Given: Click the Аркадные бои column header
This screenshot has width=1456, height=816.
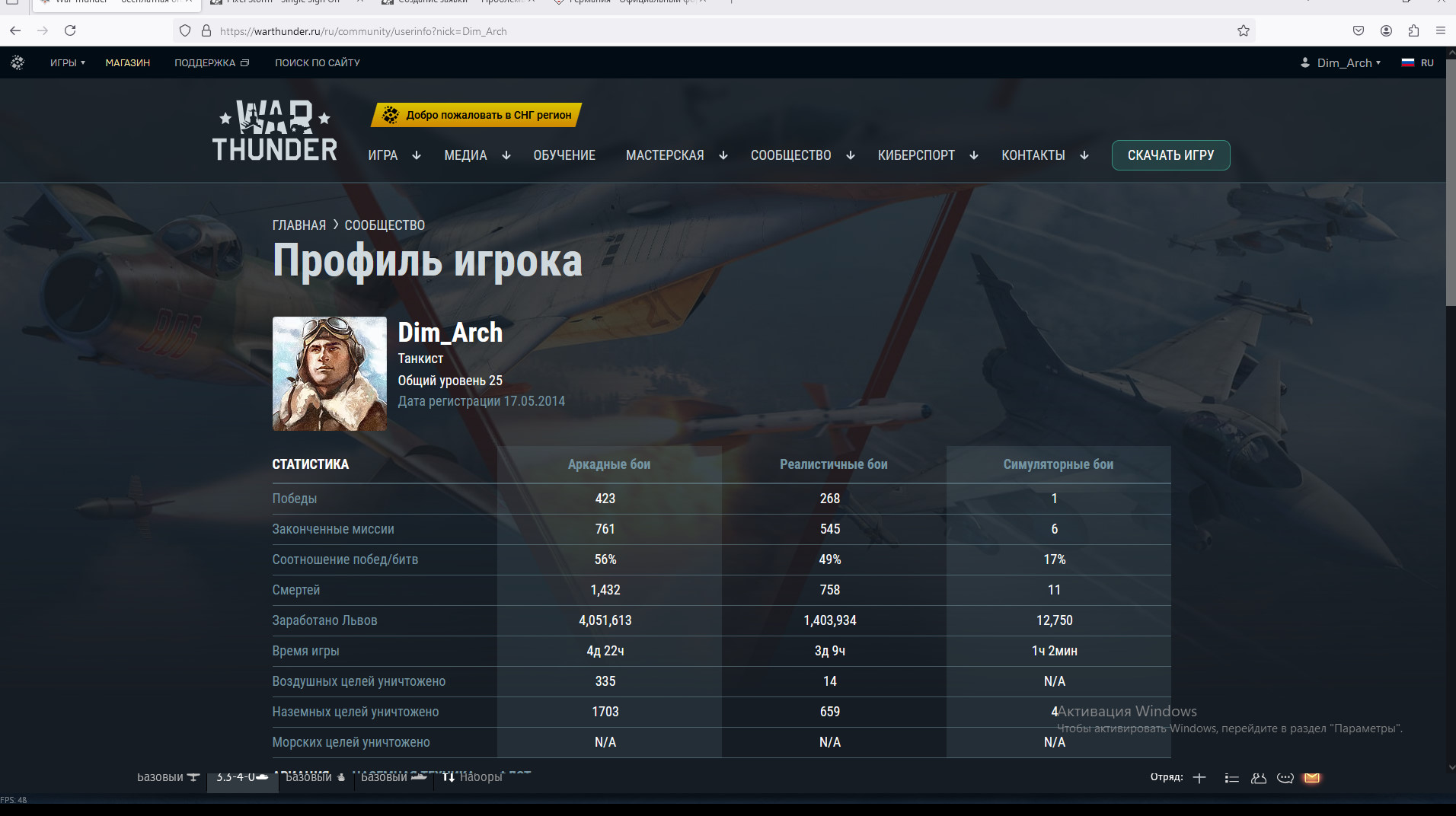Looking at the screenshot, I should 609,464.
